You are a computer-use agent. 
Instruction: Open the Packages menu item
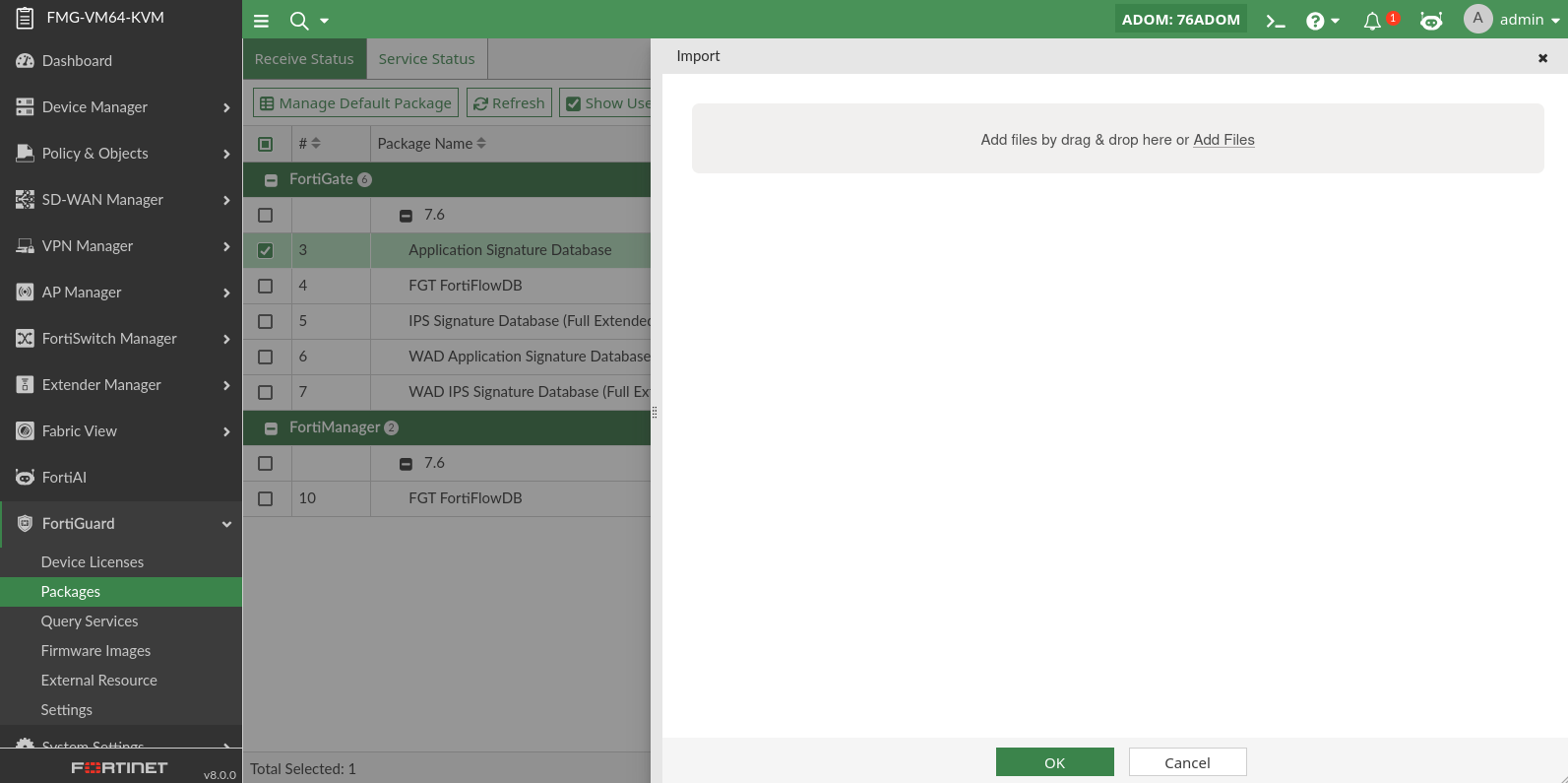click(x=121, y=592)
